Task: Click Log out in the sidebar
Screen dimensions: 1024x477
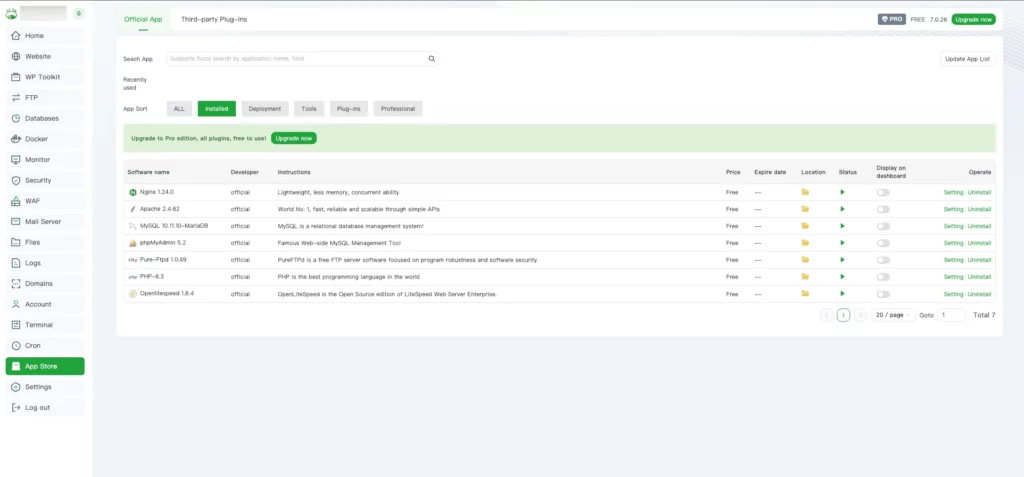Action: [45, 408]
